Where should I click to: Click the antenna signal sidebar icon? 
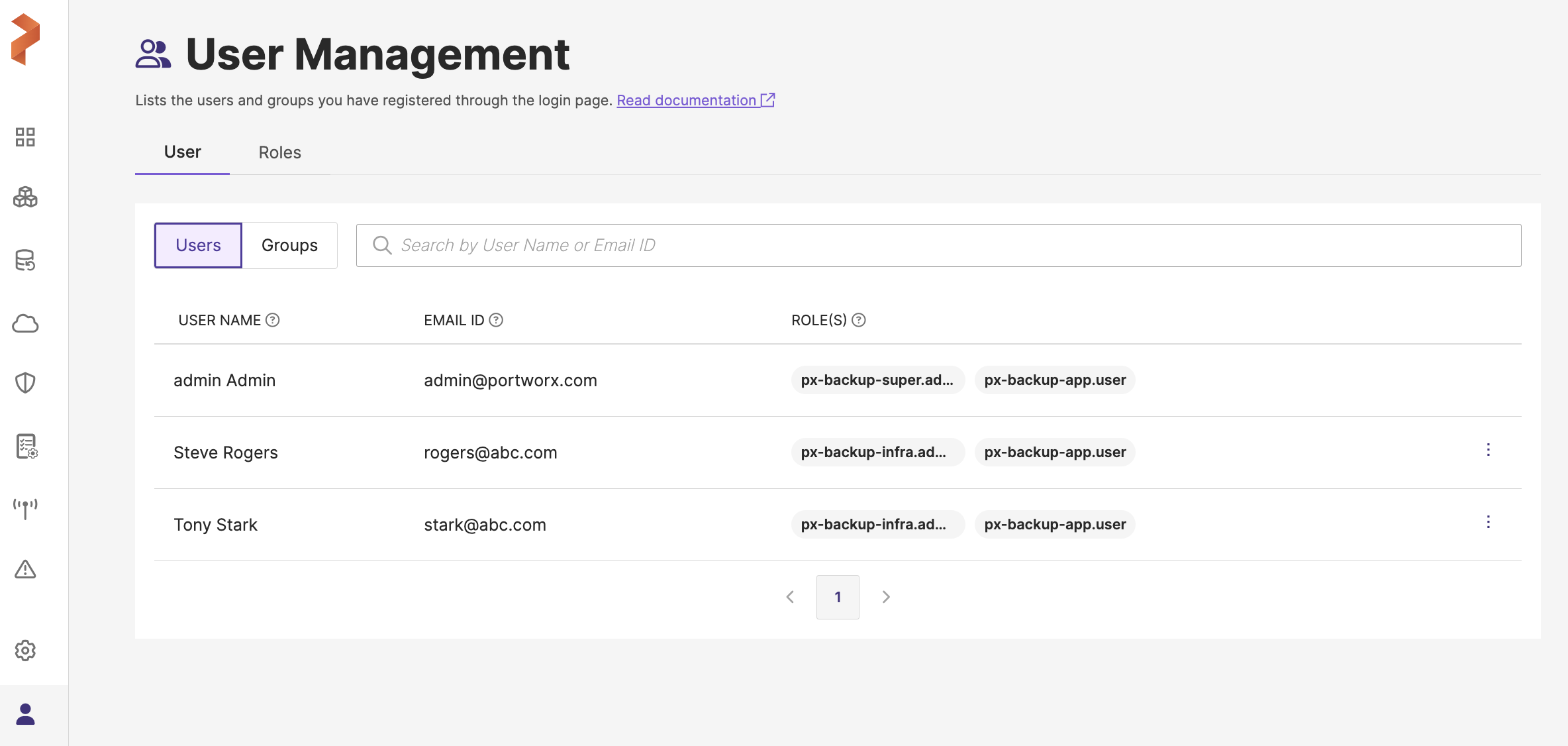click(x=25, y=508)
